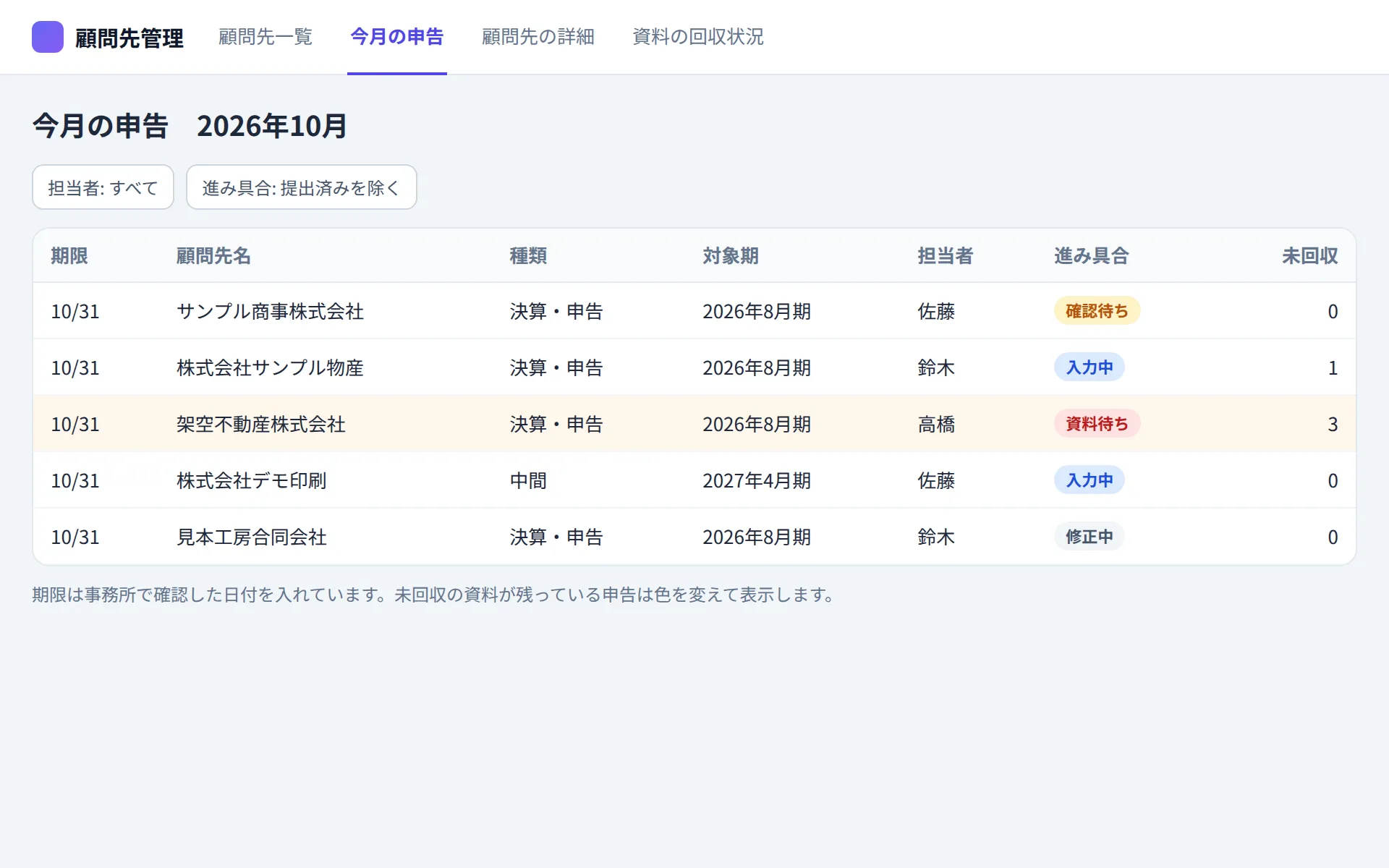Click the 種類 column header
1389x868 pixels.
(528, 256)
